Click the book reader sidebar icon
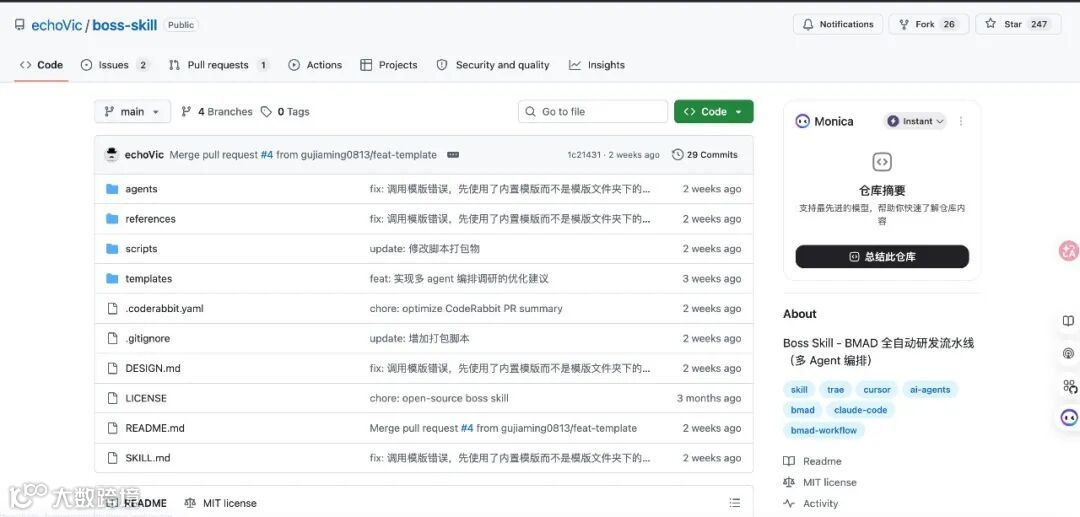The width and height of the screenshot is (1080, 517). 1068,321
